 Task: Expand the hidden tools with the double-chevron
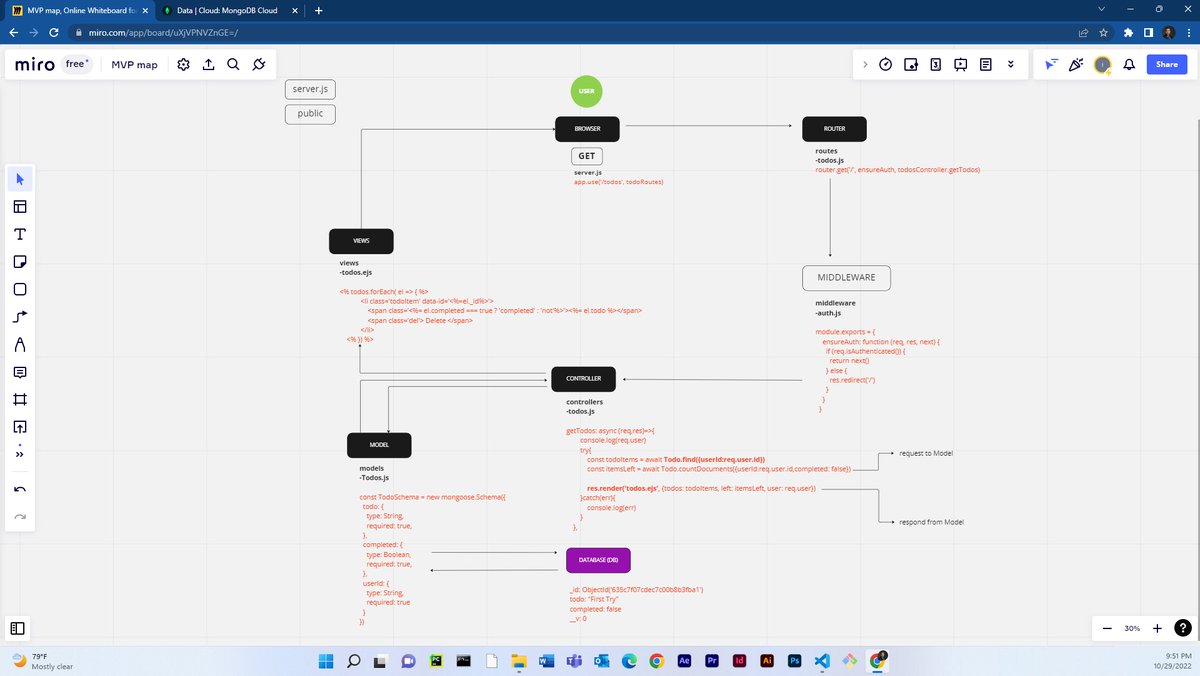point(20,453)
